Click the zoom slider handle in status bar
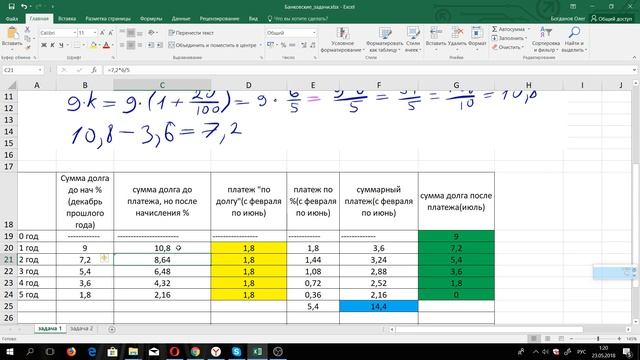 coord(598,339)
